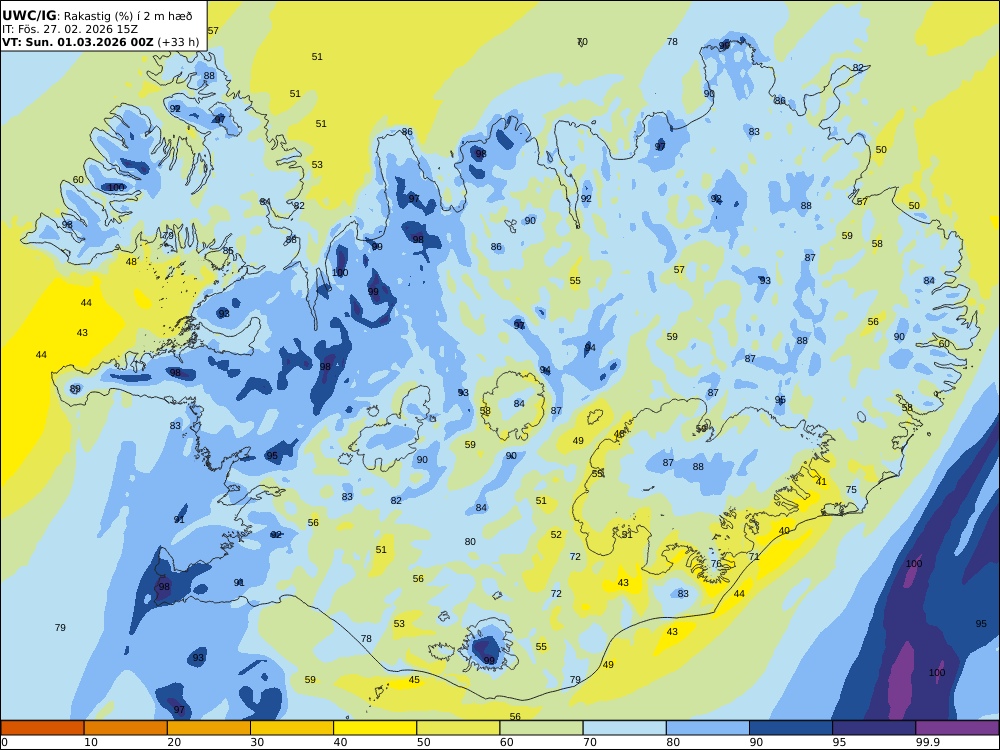Click the map humidity value '52'
1000x750 pixels.
coord(556,534)
